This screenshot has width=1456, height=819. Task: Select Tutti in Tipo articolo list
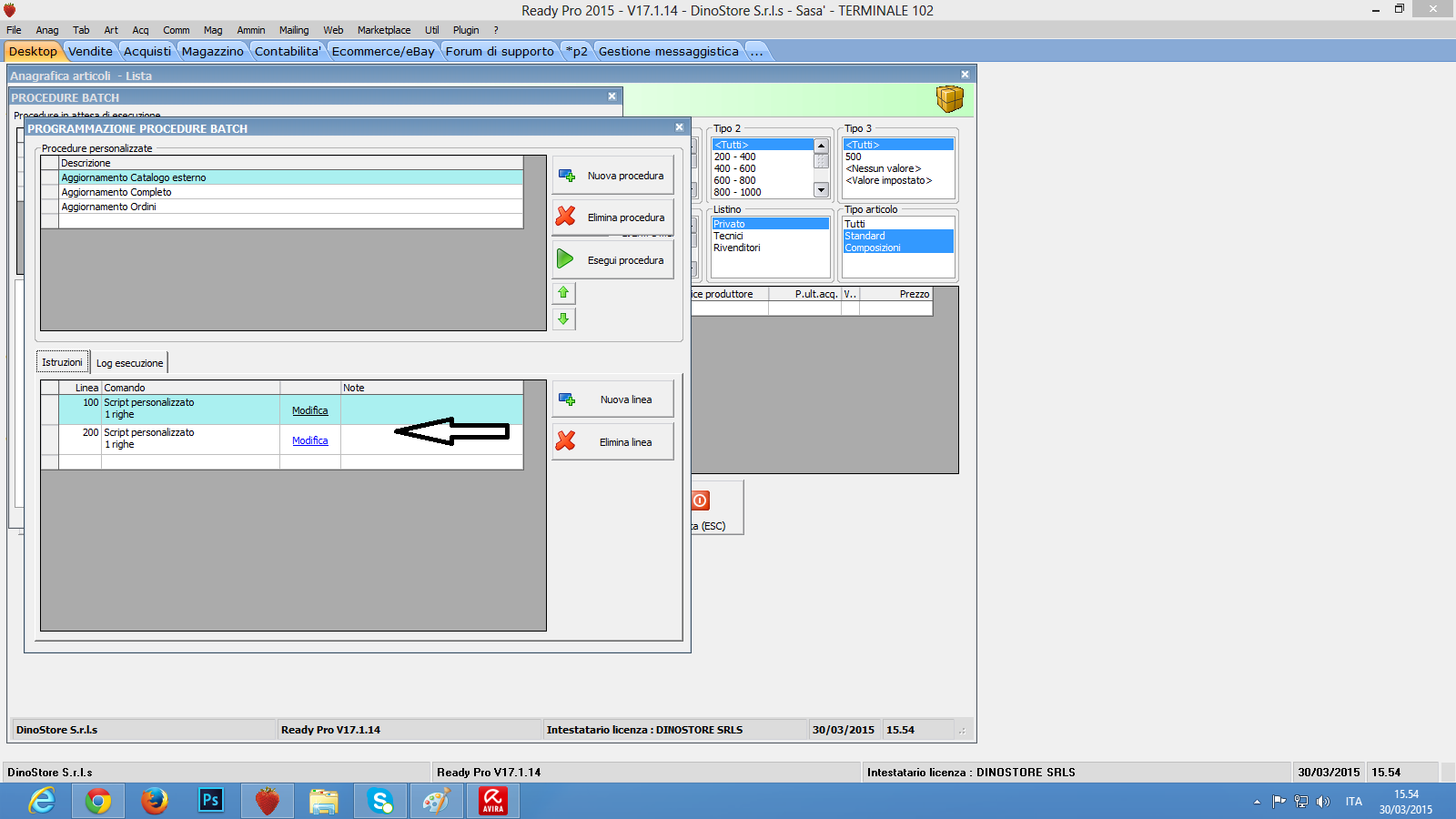(898, 224)
